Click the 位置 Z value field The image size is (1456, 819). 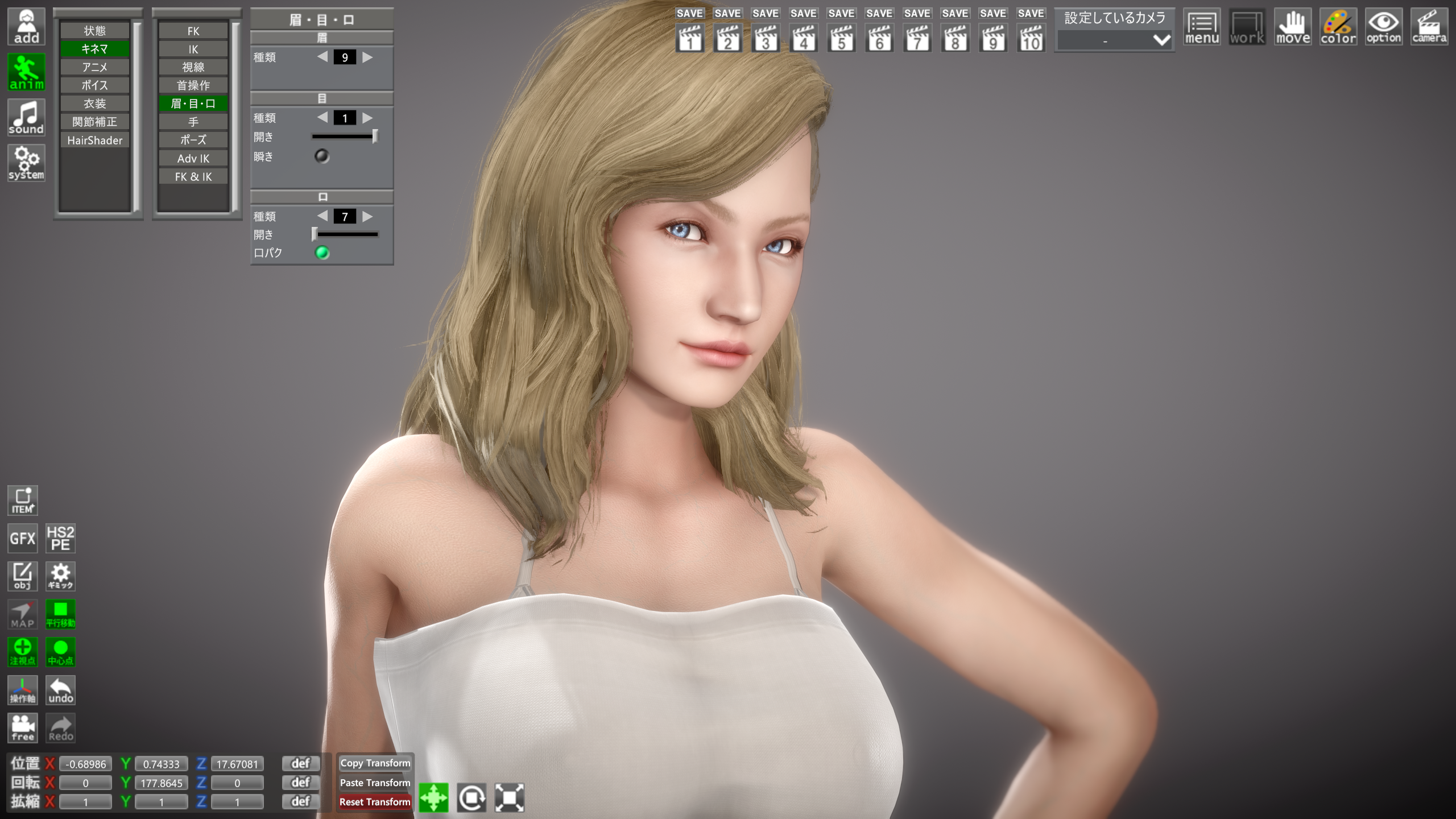237,764
